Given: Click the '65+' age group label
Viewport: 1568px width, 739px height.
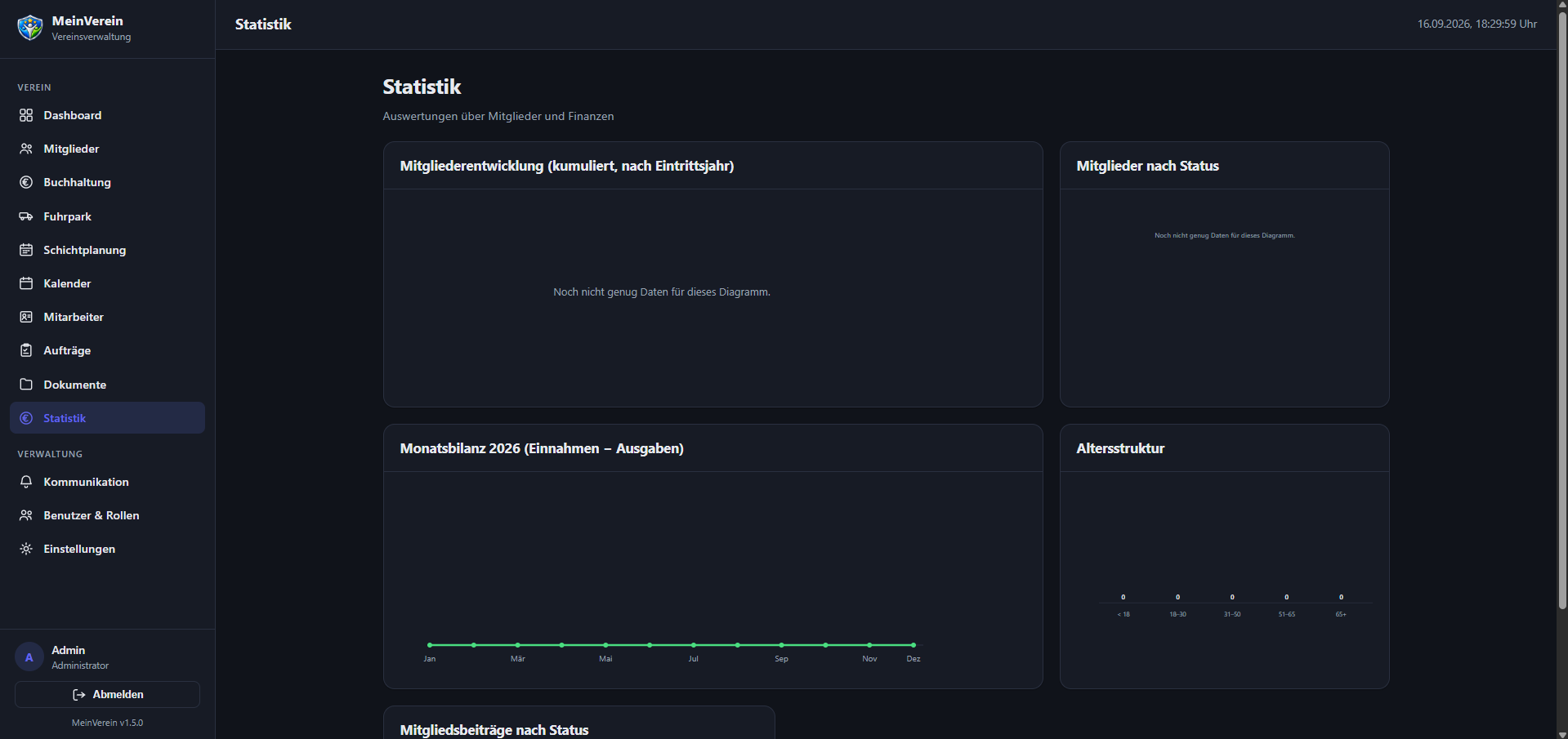Looking at the screenshot, I should [x=1341, y=614].
